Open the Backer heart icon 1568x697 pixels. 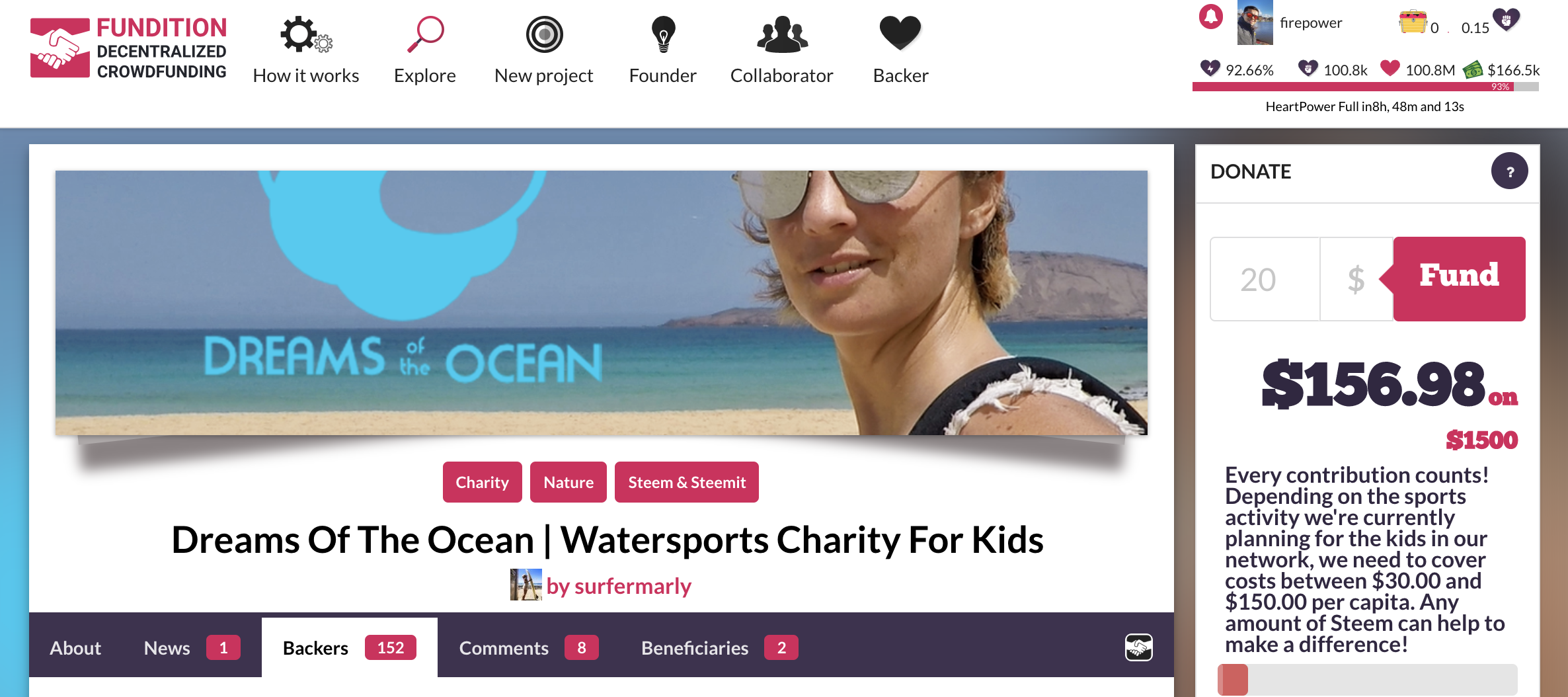[x=900, y=33]
